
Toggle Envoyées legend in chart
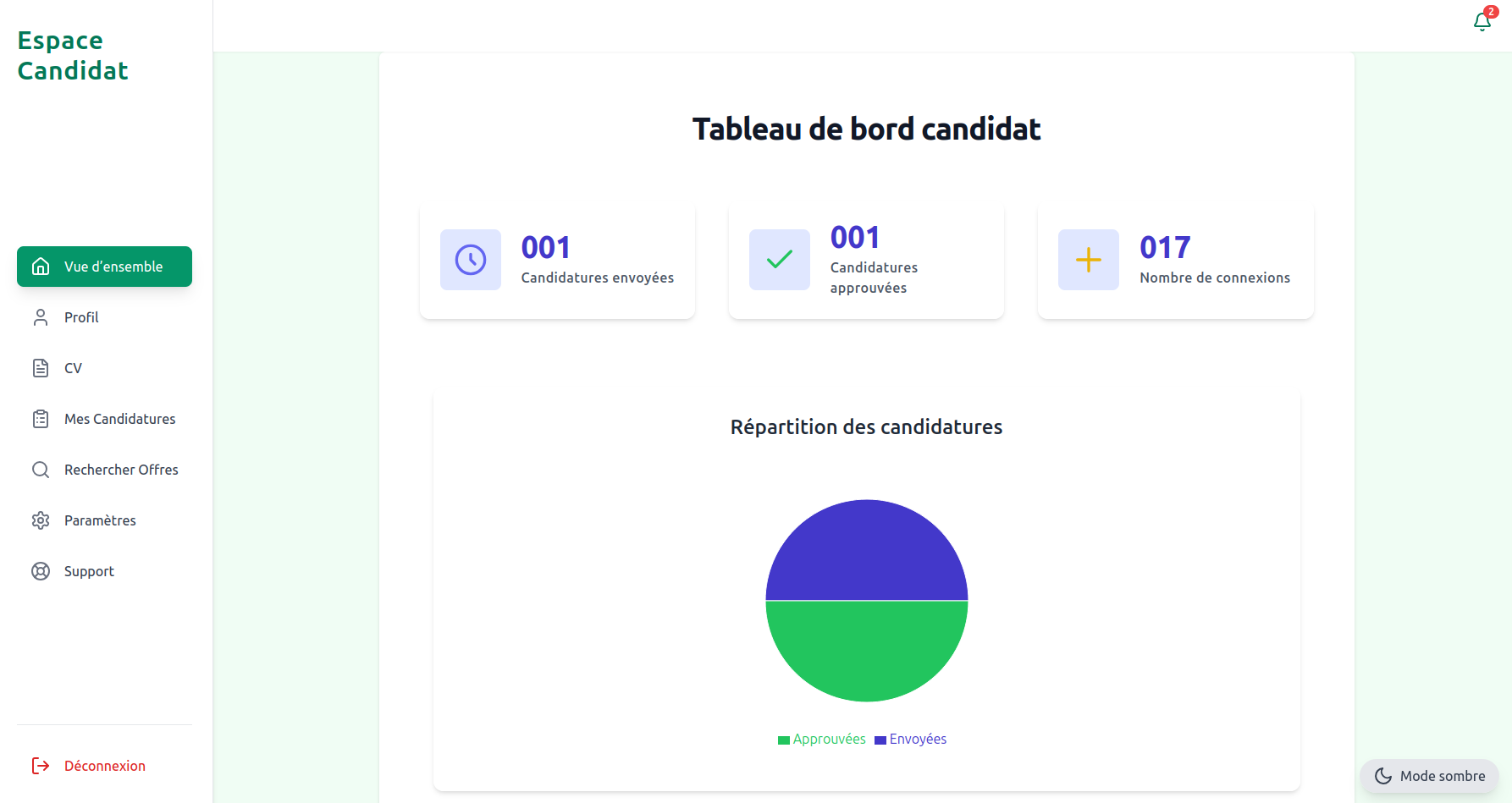coord(911,740)
